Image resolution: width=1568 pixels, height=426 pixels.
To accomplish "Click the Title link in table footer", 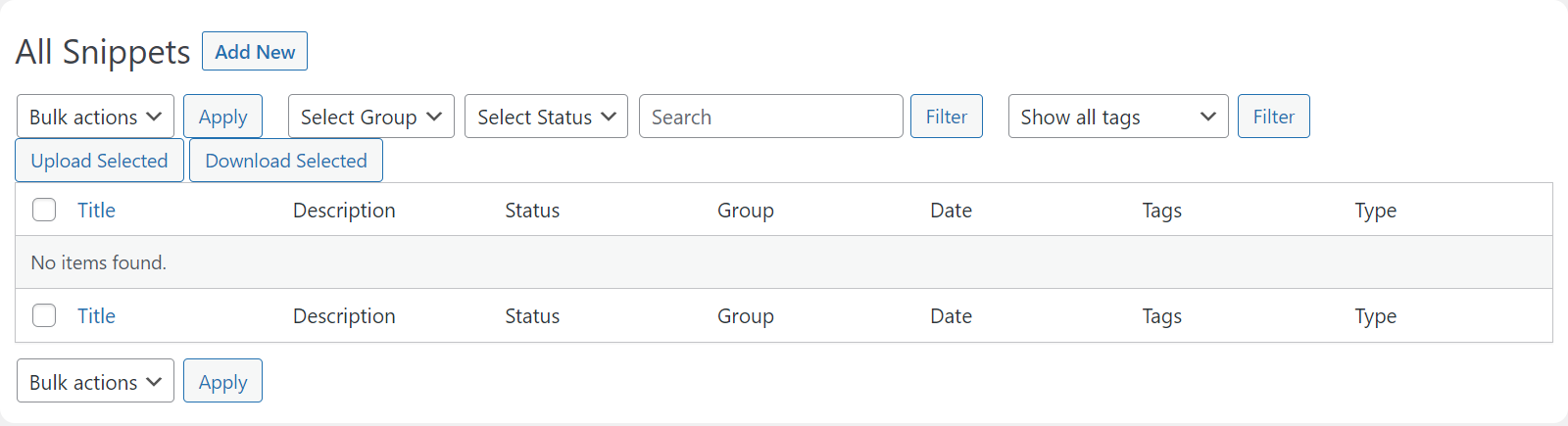I will (x=96, y=316).
